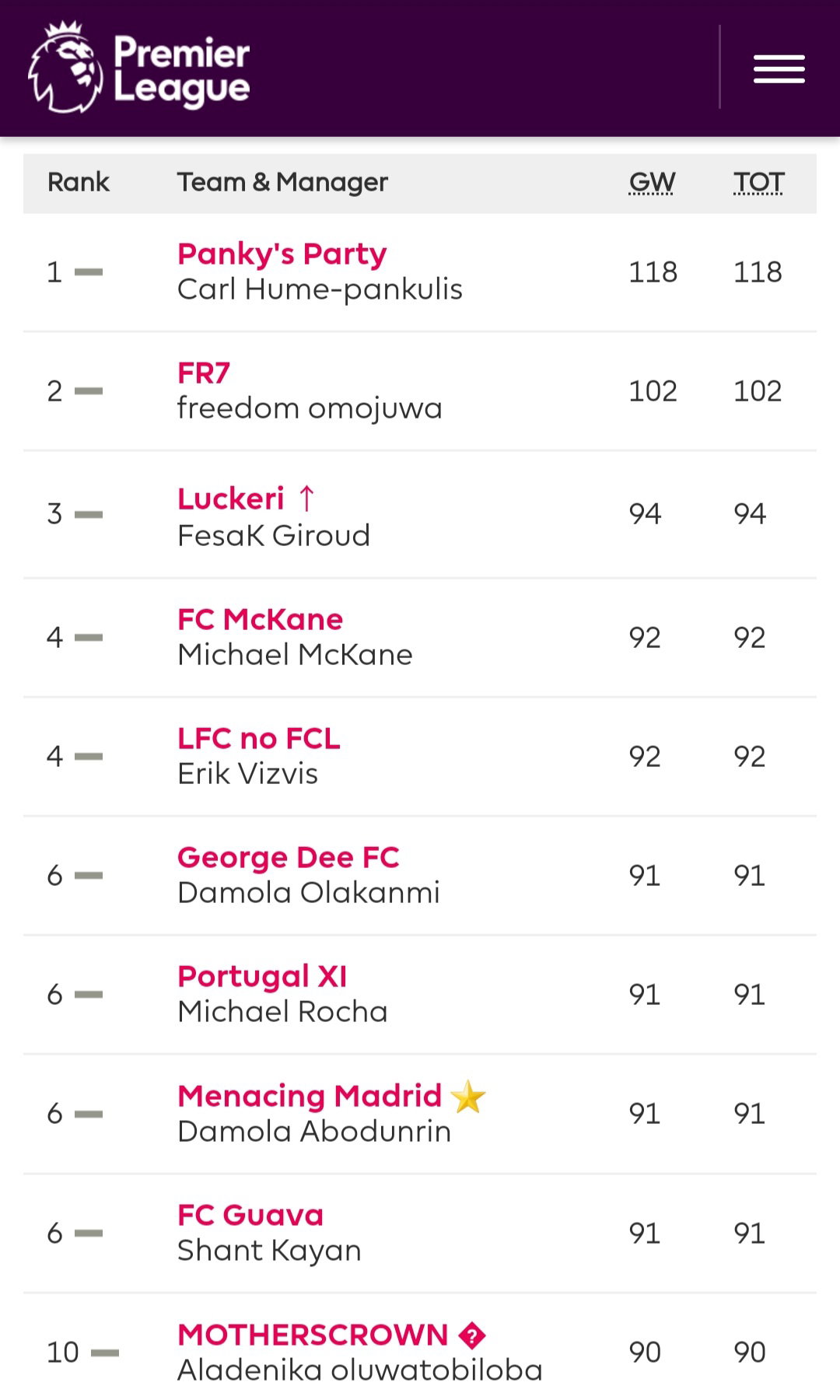Click rank indicator dash in MOTHERSCROWN row
This screenshot has height=1400, width=840.
[x=105, y=1353]
